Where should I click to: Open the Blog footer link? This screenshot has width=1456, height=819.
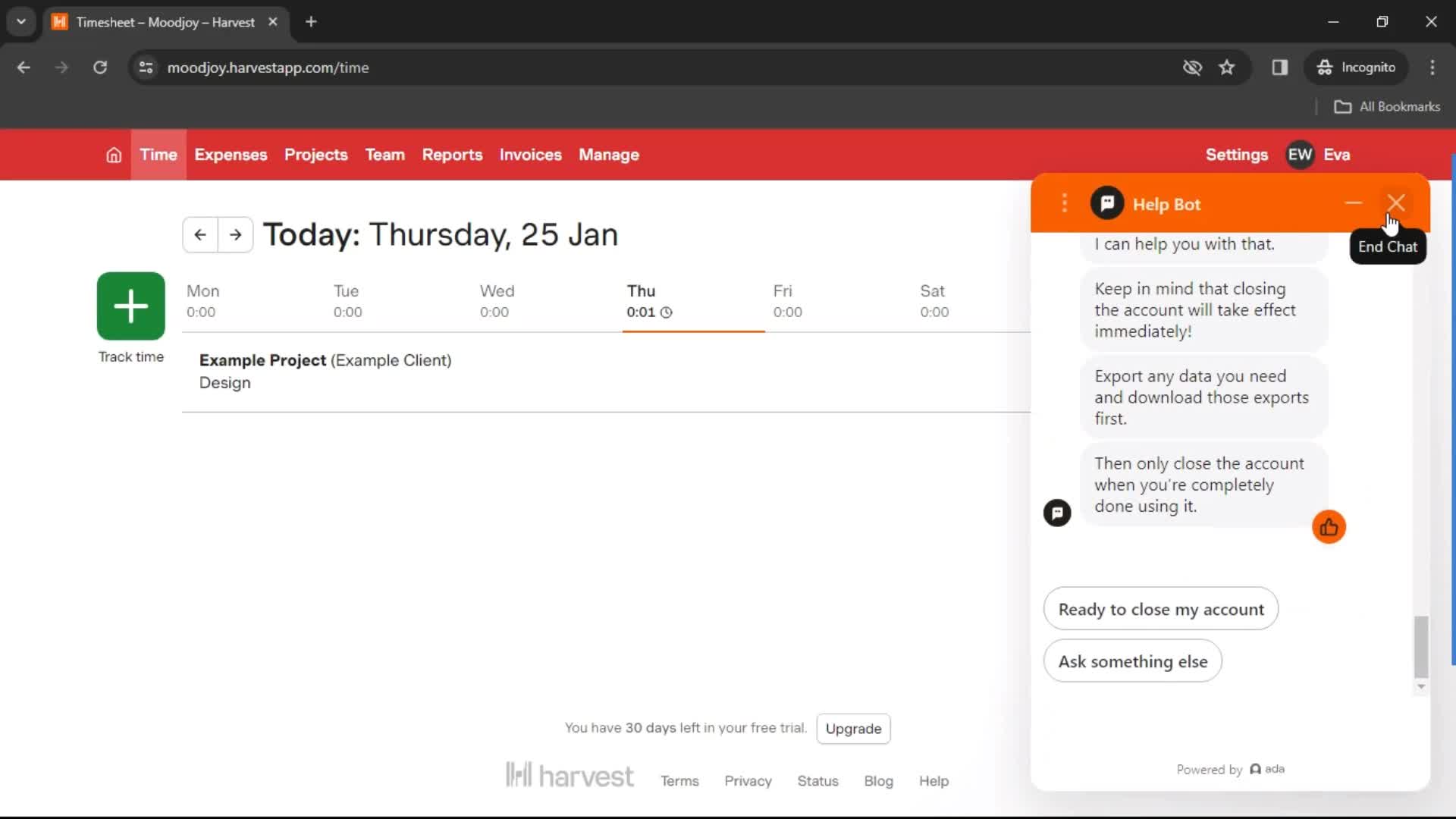pos(878,781)
